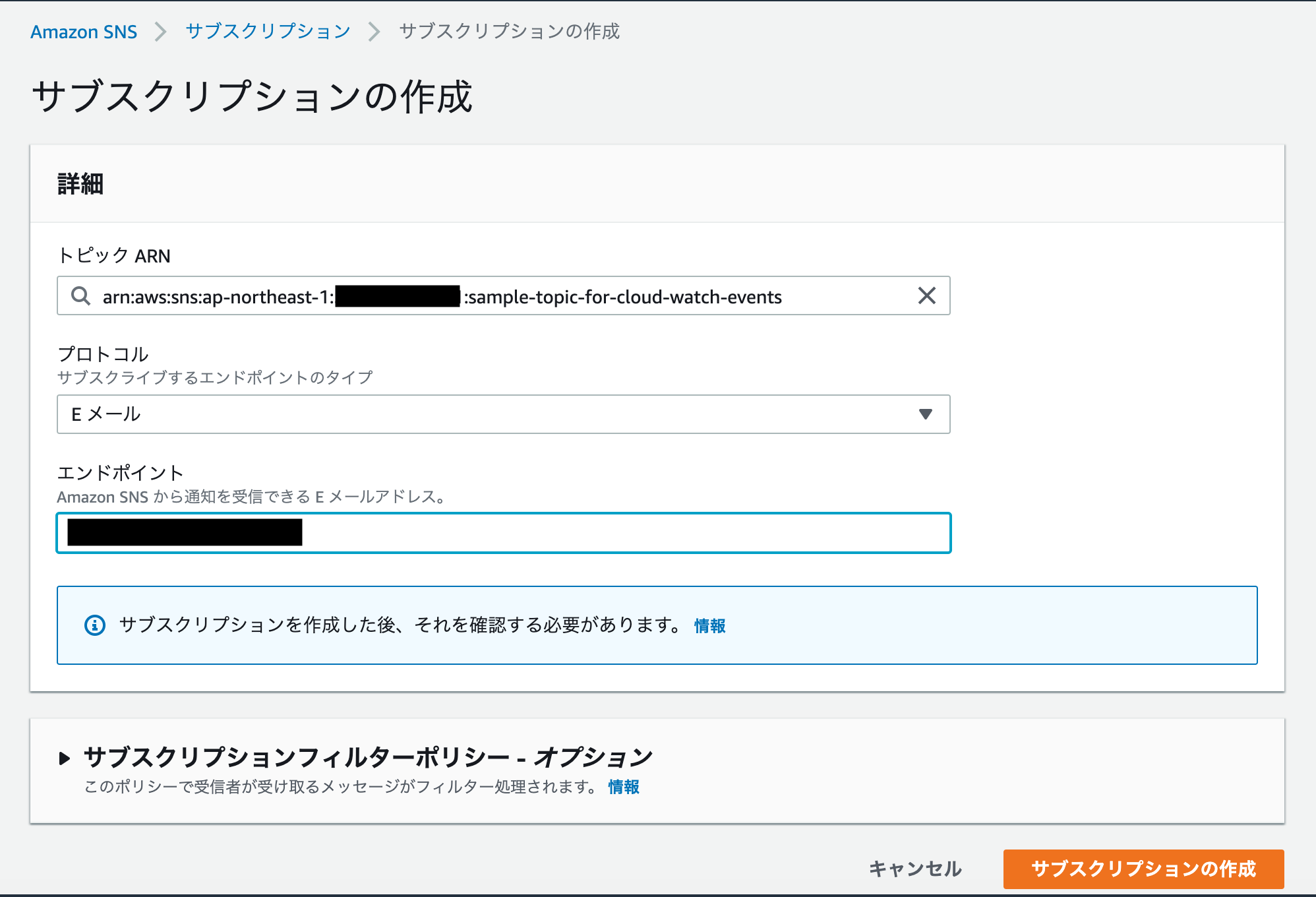Screen dimensions: 1316x897
Task: Focus the トピック ARN input field
Action: coord(503,295)
